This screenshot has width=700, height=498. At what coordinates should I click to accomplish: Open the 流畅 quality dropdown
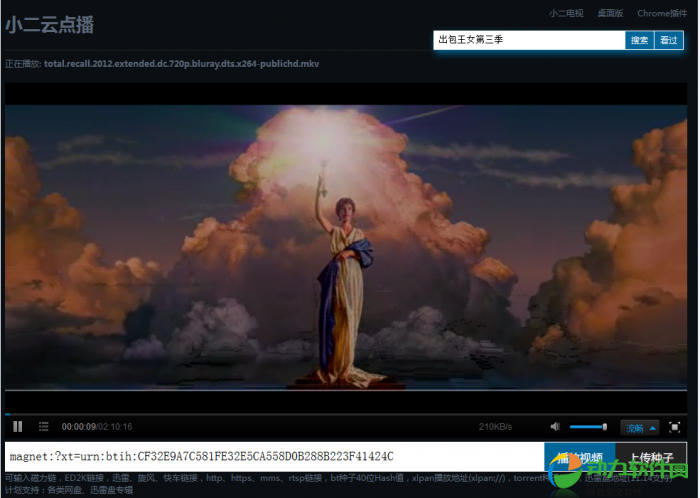tap(640, 427)
